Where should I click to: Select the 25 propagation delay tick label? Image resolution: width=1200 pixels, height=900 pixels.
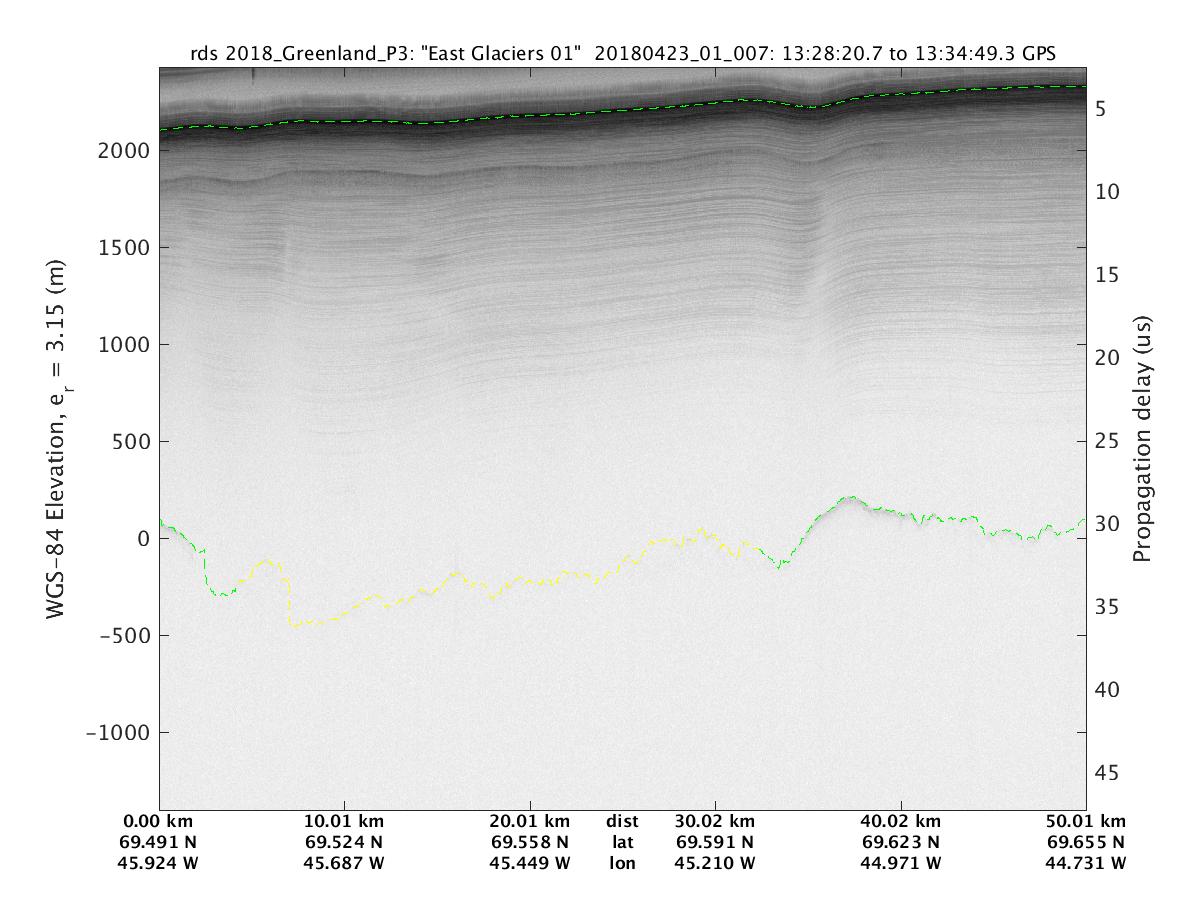pos(1108,441)
